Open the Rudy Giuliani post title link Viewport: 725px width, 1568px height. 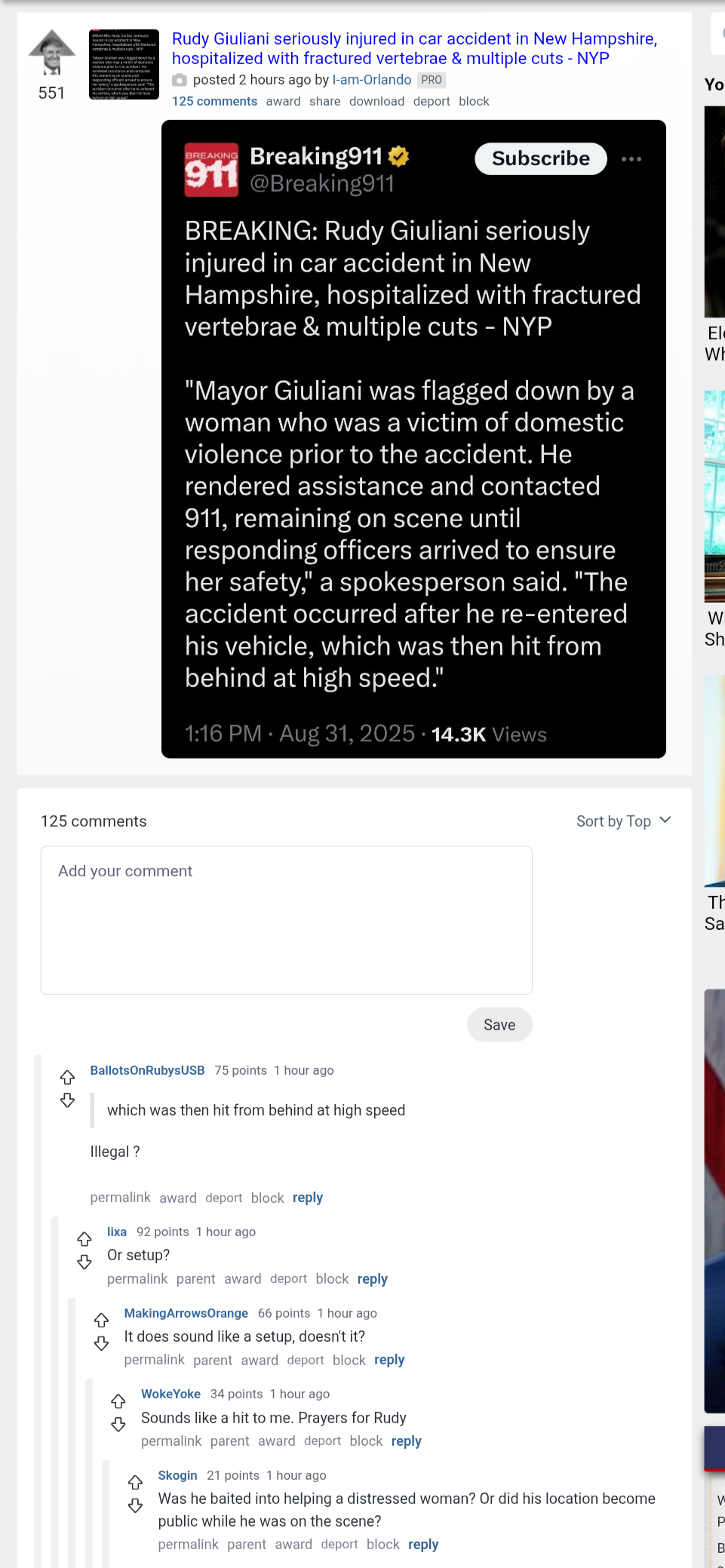pyautogui.click(x=414, y=48)
